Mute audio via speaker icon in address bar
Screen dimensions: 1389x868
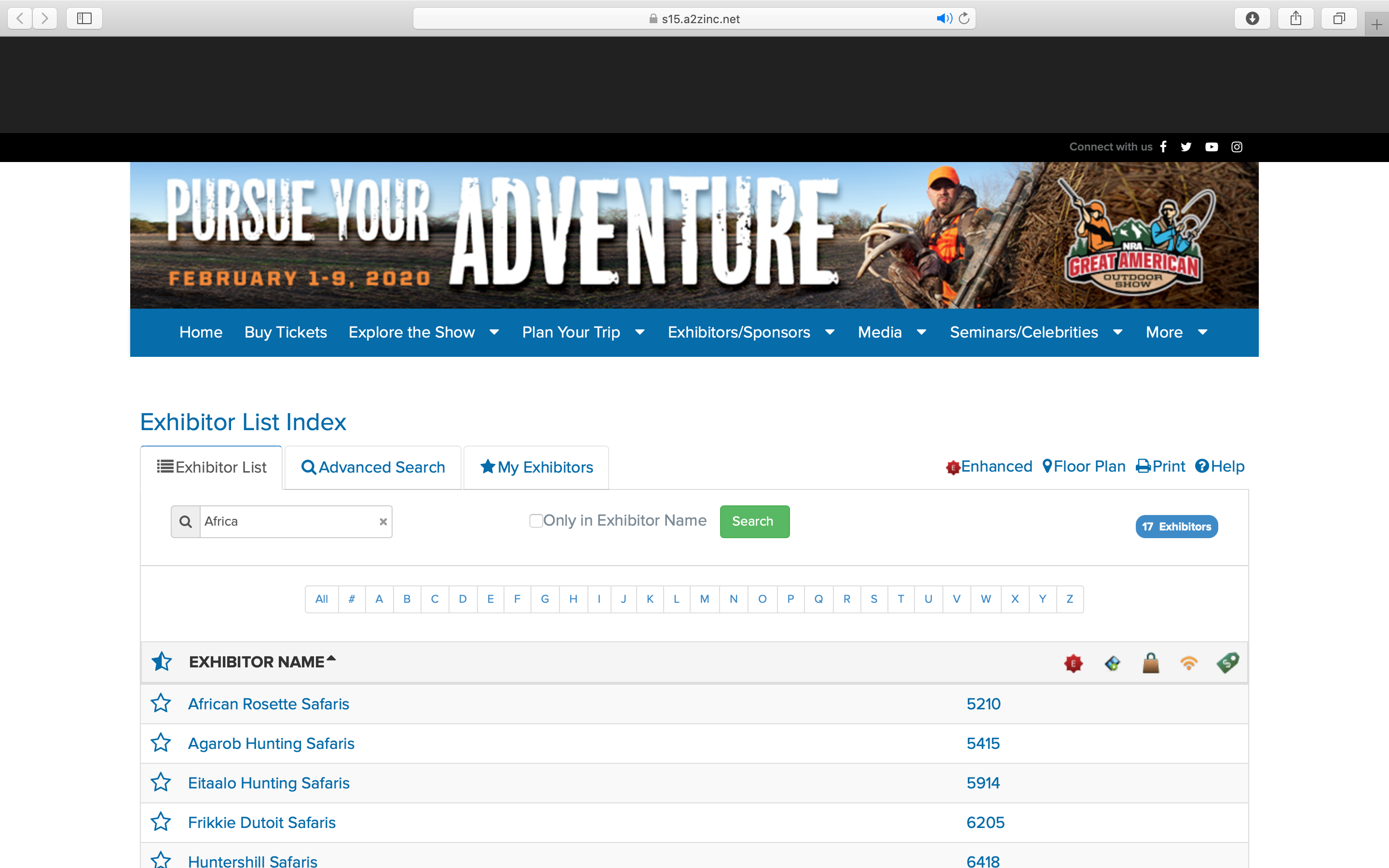(944, 18)
